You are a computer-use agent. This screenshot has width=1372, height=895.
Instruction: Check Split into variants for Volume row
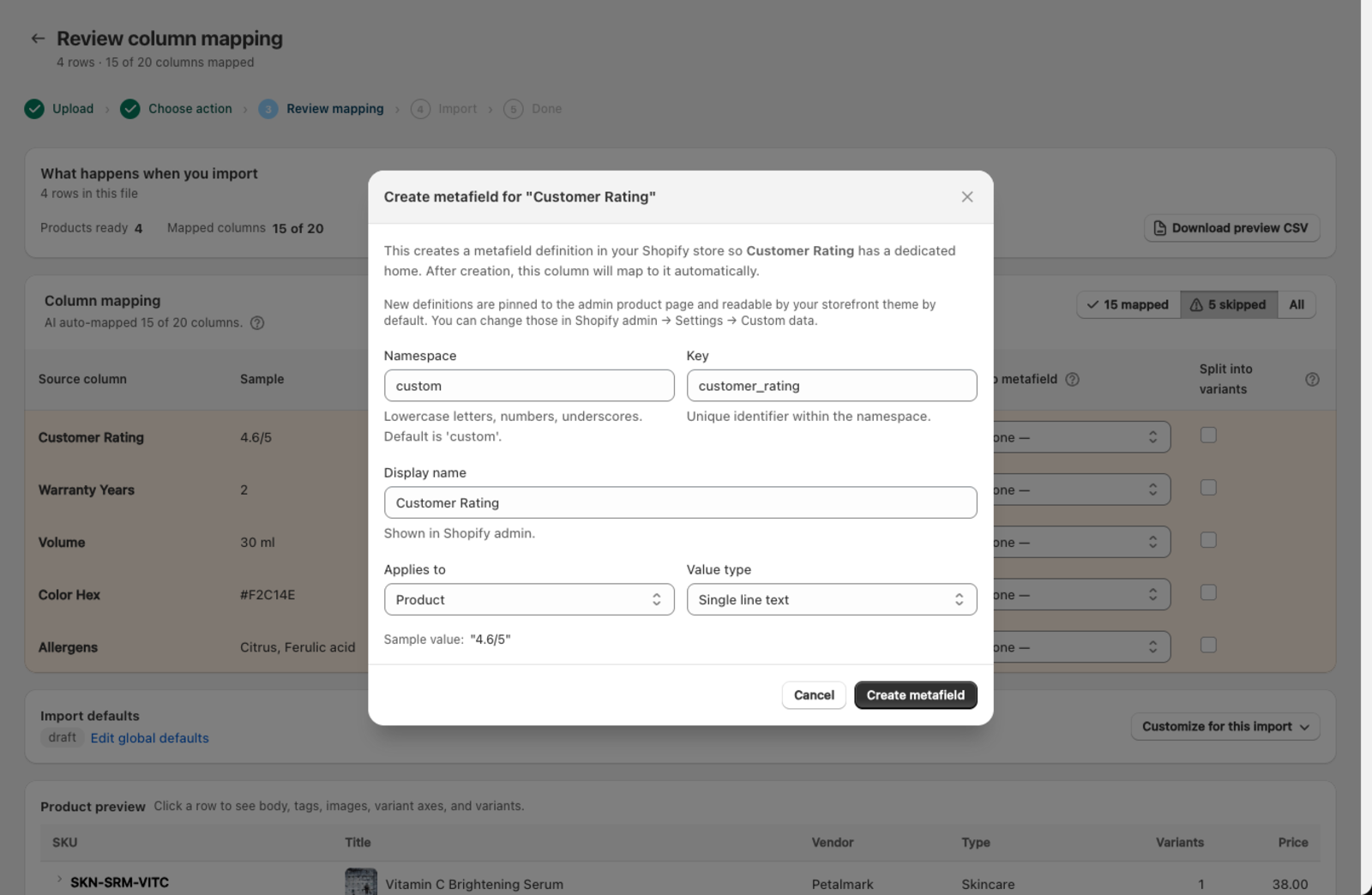point(1208,540)
